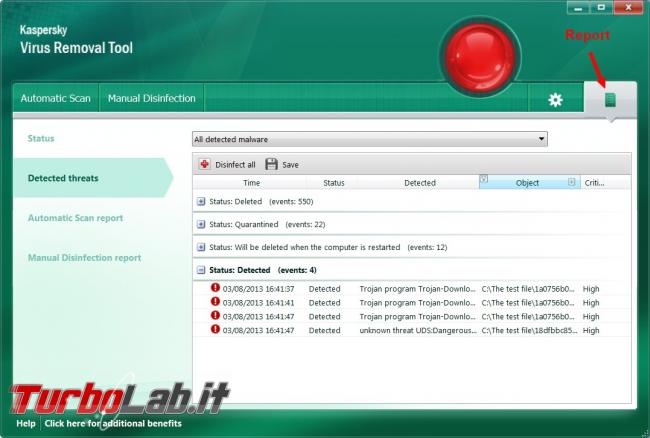Open the Report tab icon
Viewport: 650px width, 438px height.
point(610,100)
